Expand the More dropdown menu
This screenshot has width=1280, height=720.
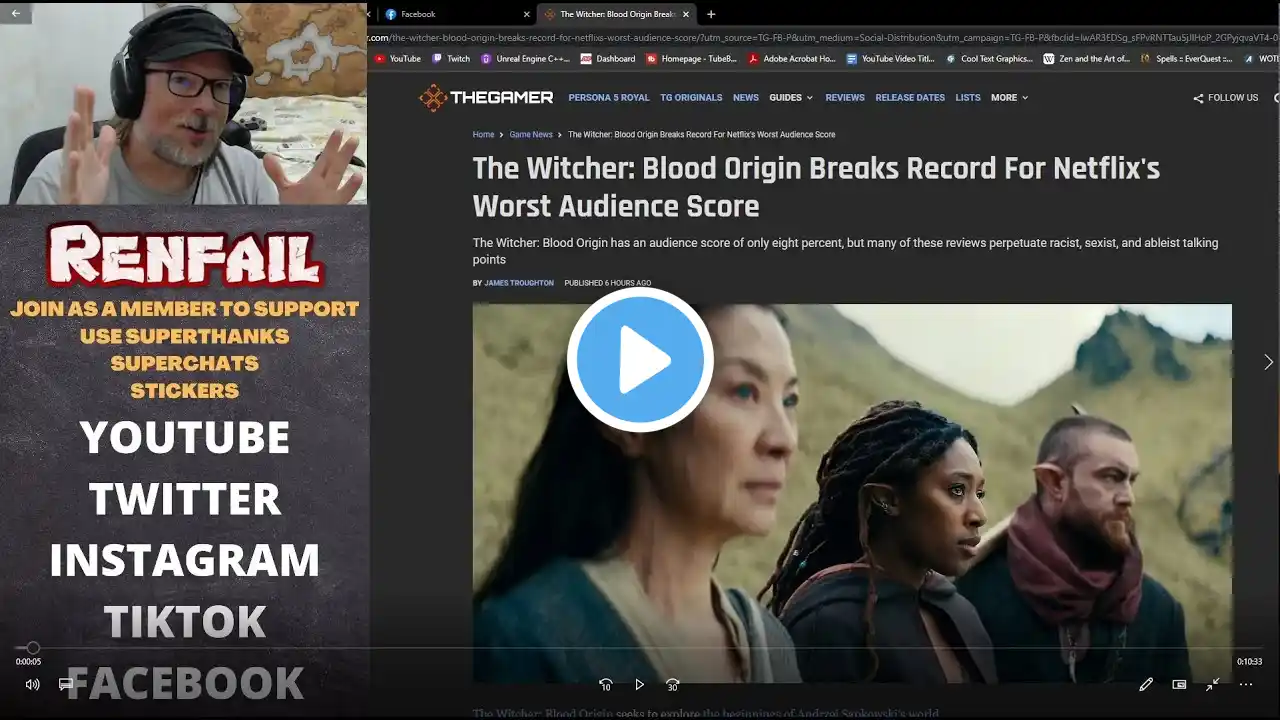1009,98
